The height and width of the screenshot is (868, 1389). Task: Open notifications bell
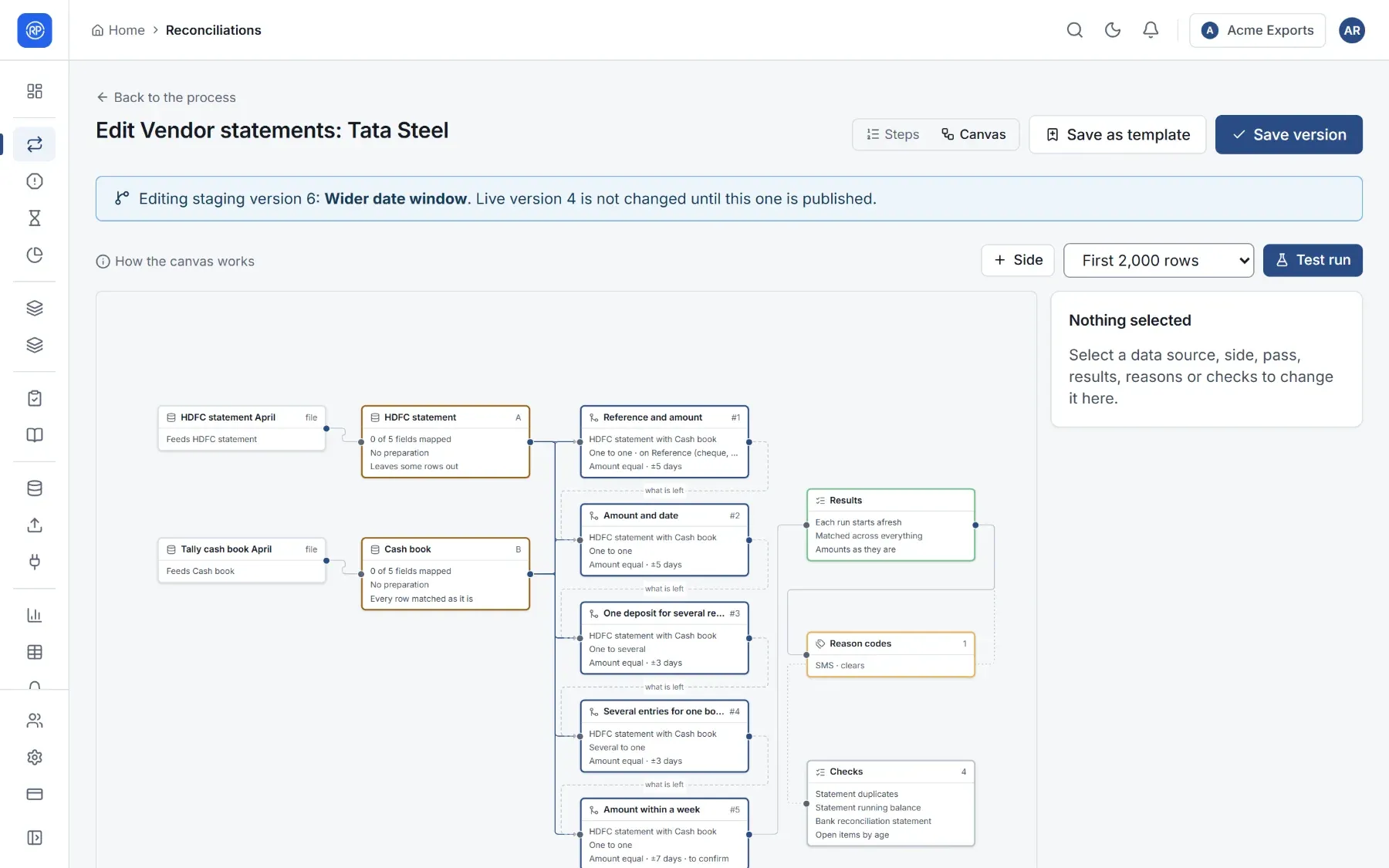(1151, 30)
